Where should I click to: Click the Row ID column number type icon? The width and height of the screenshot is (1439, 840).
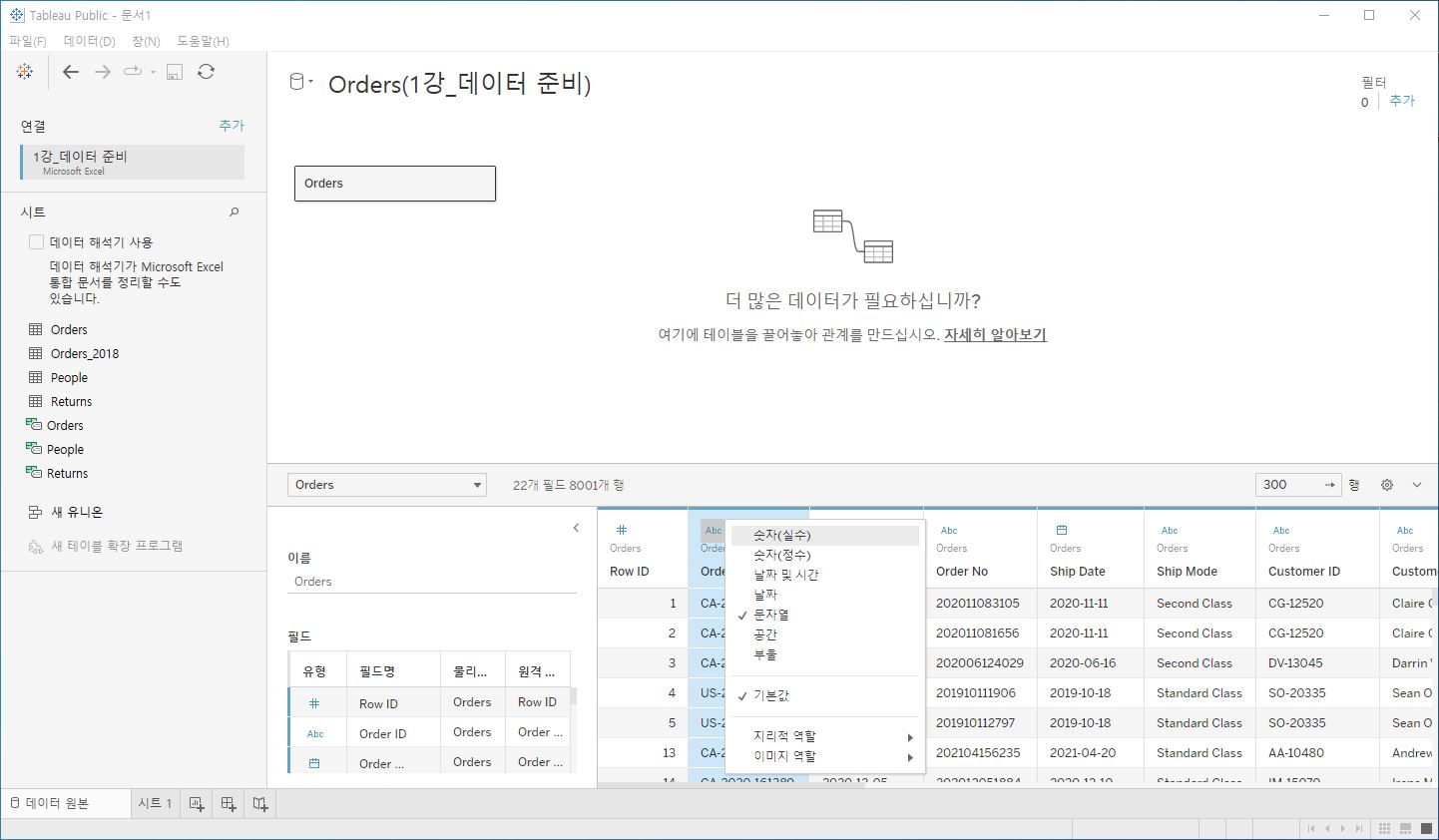click(x=622, y=530)
